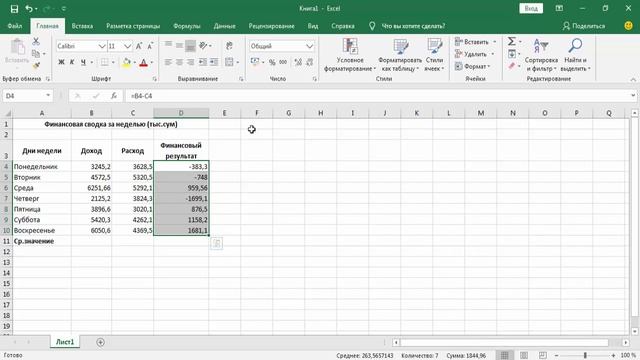Apply red font color
Screen dimensions: 640x360
143,62
